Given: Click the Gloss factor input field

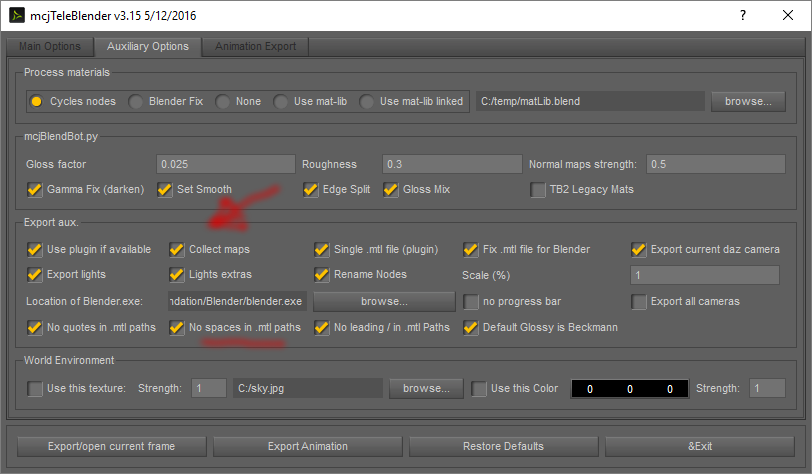Looking at the screenshot, I should tap(225, 163).
